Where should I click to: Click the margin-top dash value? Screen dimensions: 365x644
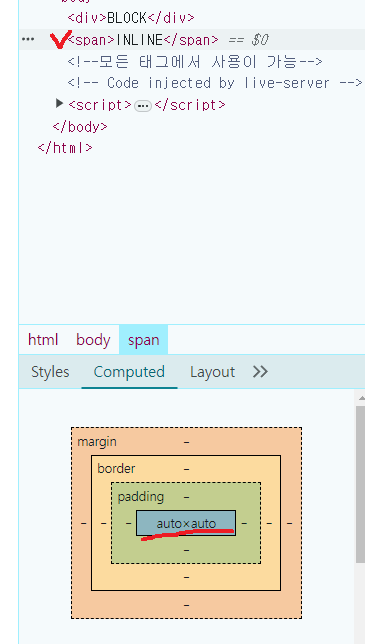click(x=186, y=442)
